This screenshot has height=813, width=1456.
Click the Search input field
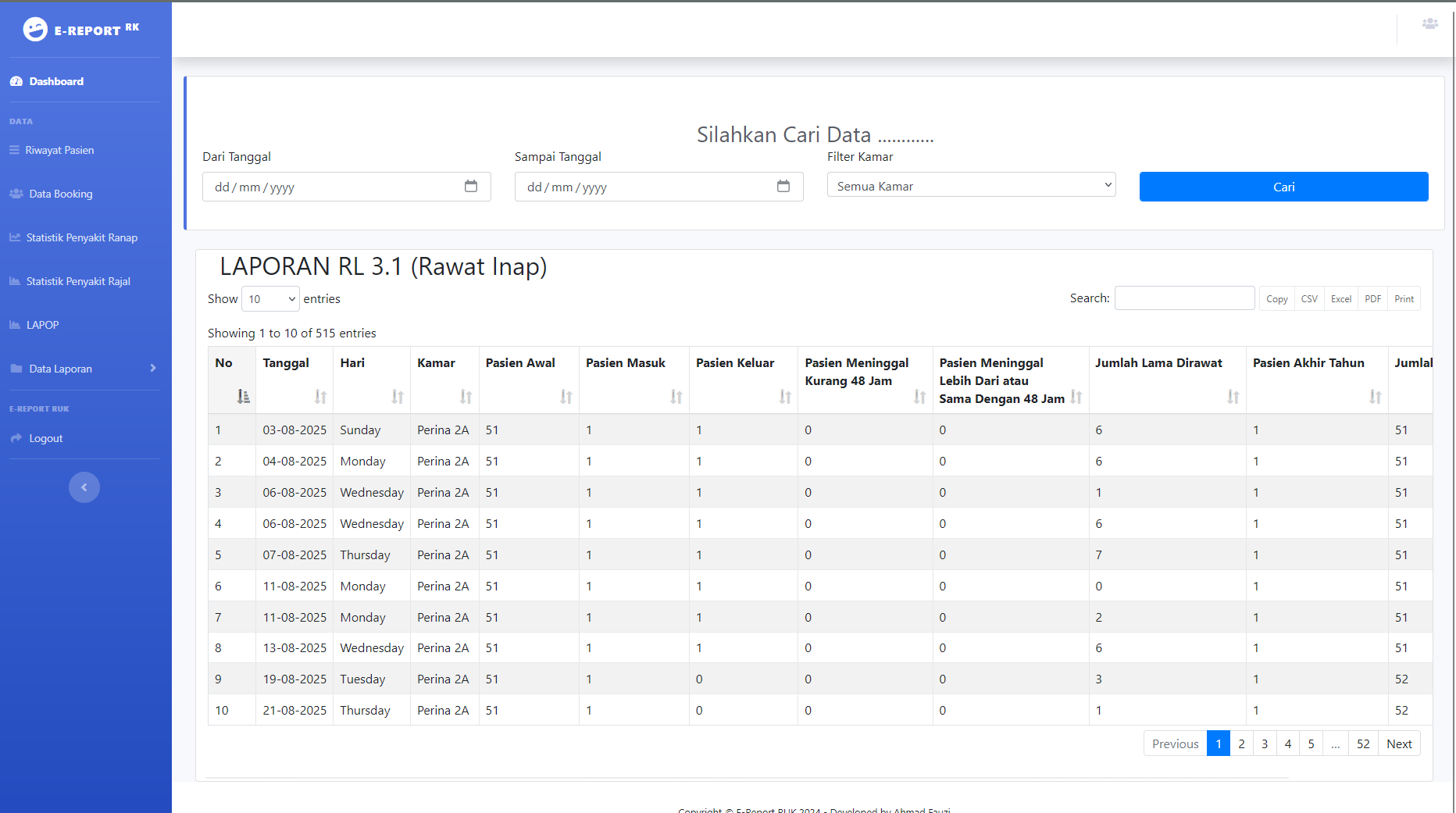[1184, 298]
